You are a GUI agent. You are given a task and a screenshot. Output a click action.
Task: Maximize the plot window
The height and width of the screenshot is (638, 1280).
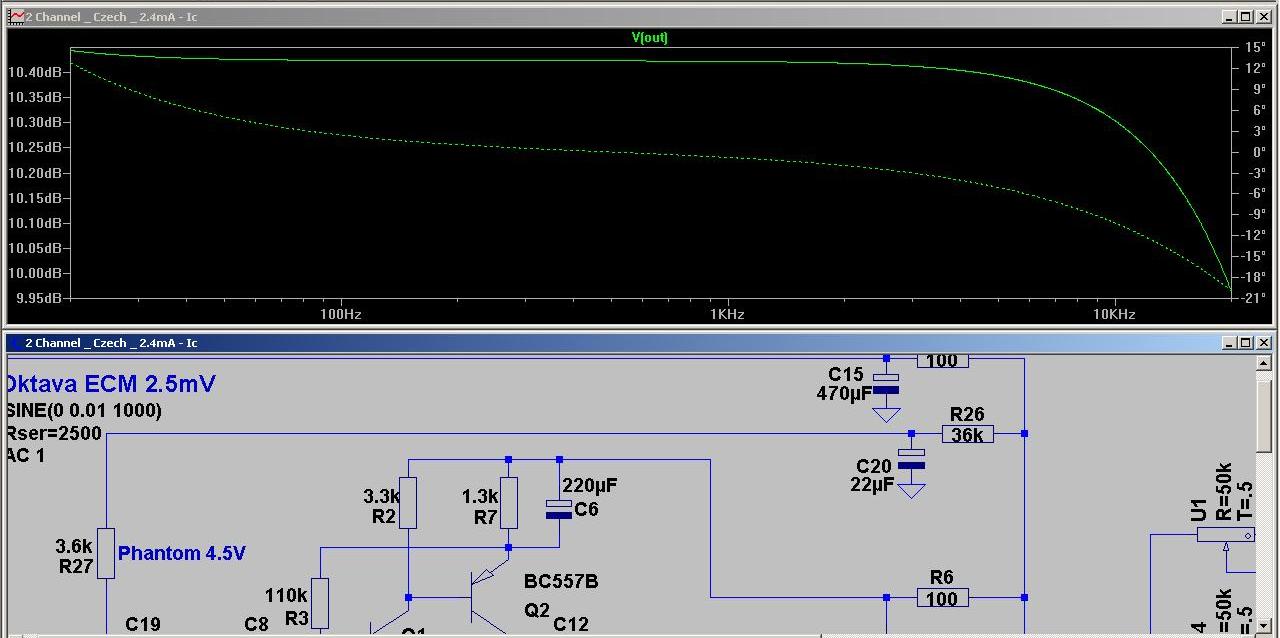[1245, 17]
